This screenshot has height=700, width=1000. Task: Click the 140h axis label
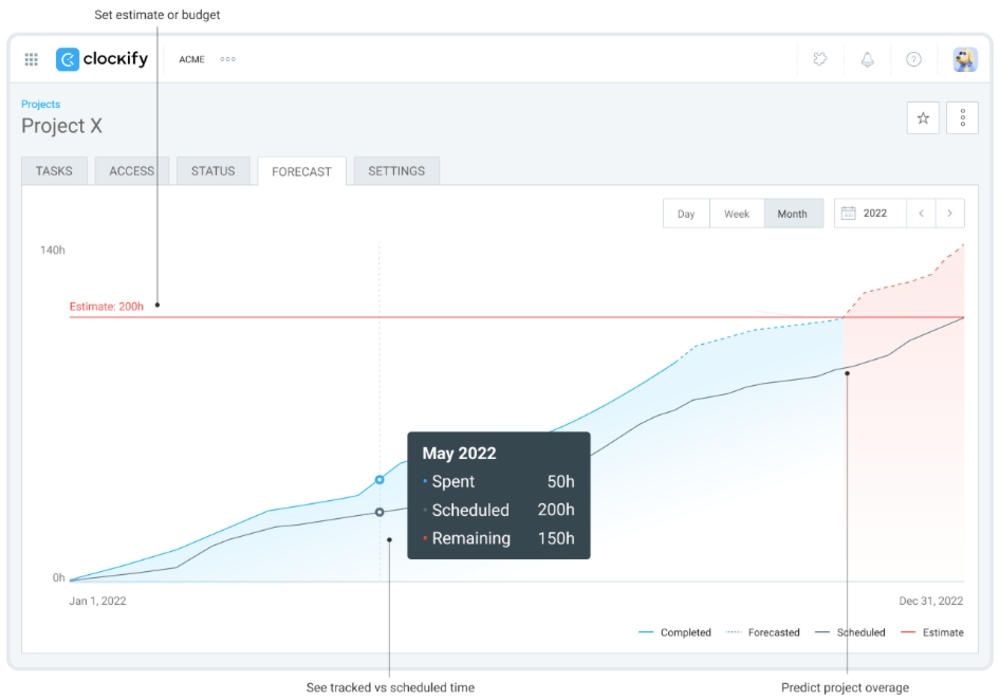52,250
